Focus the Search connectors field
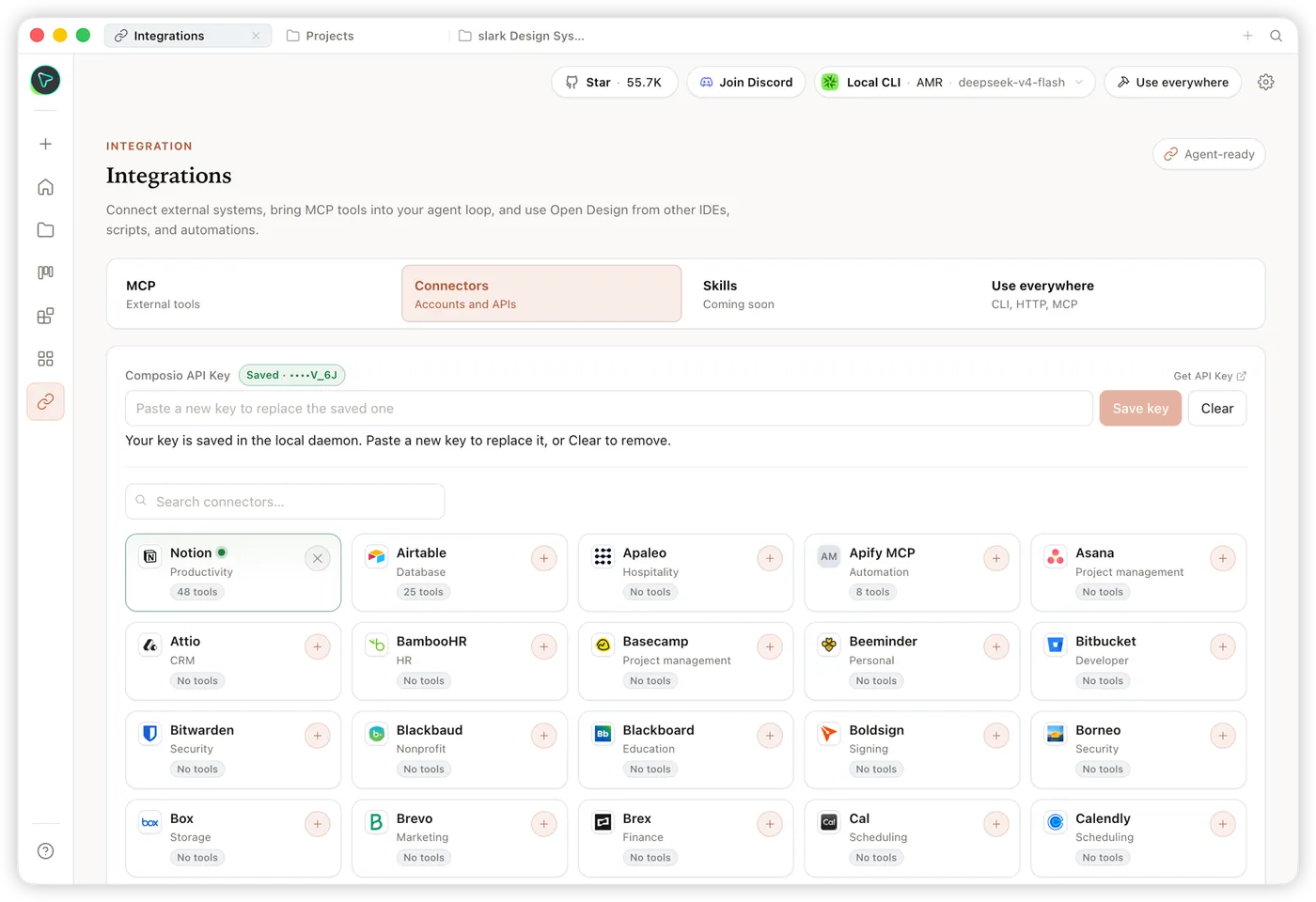Viewport: 1316px width, 902px height. (285, 502)
